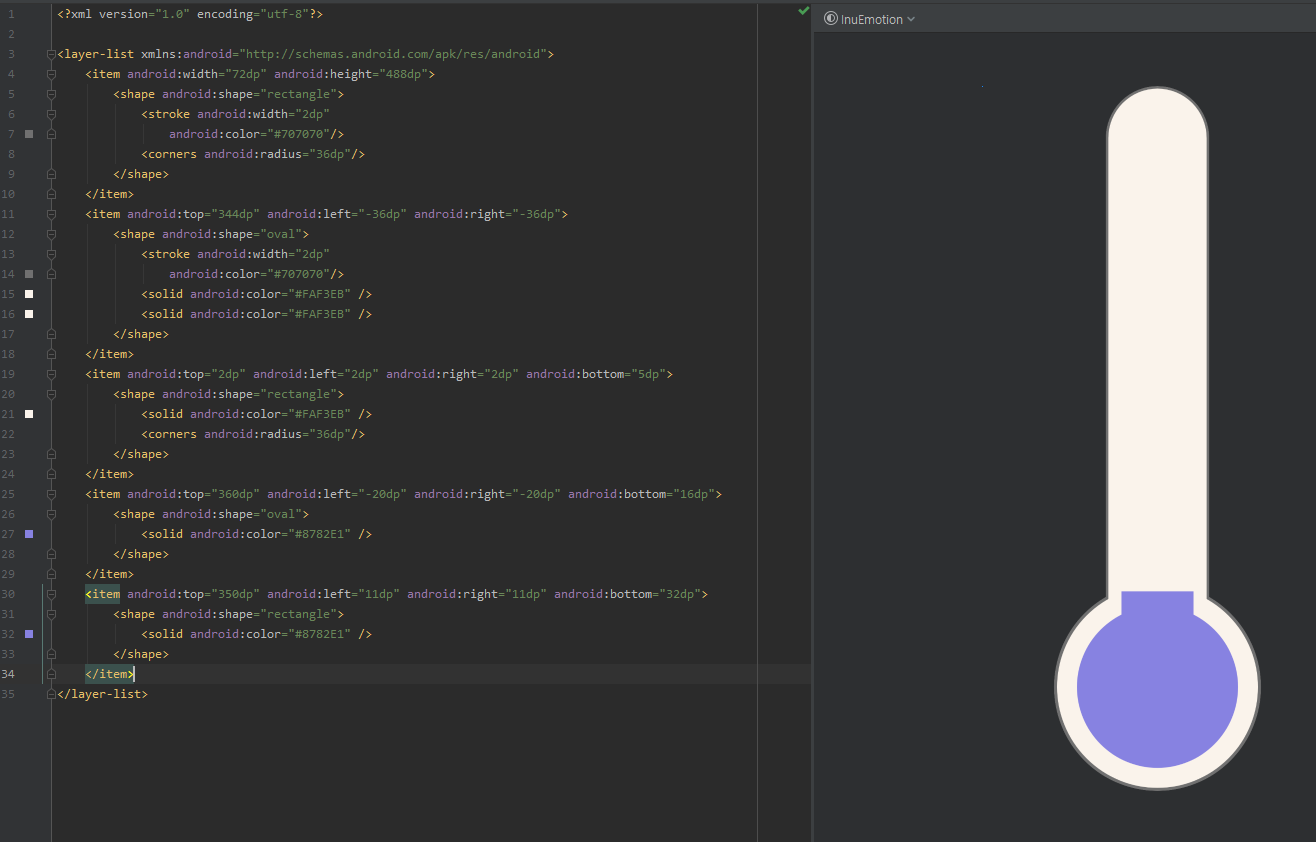Collapse the oval shape fold on line 12

pyautogui.click(x=51, y=234)
